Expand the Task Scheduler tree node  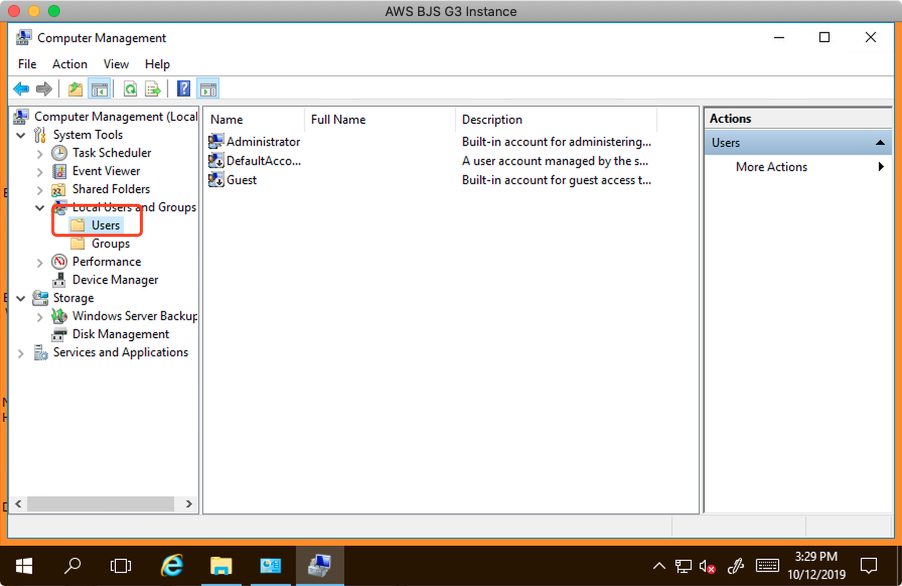40,153
